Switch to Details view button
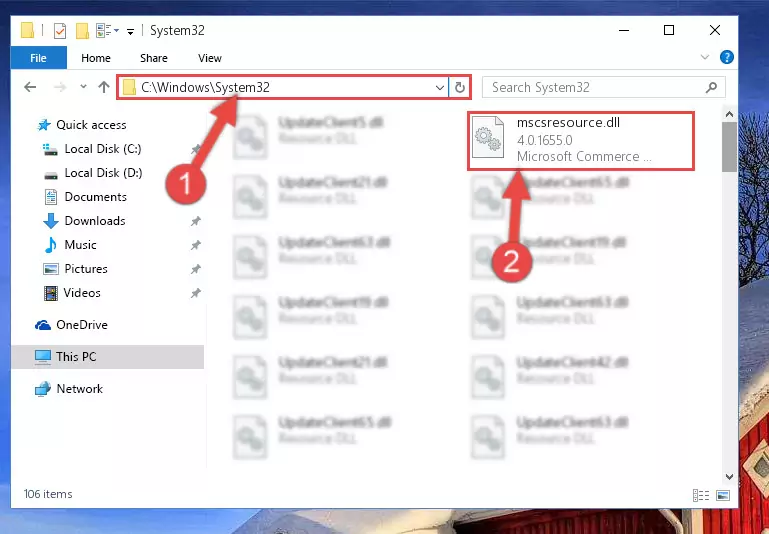 700,496
